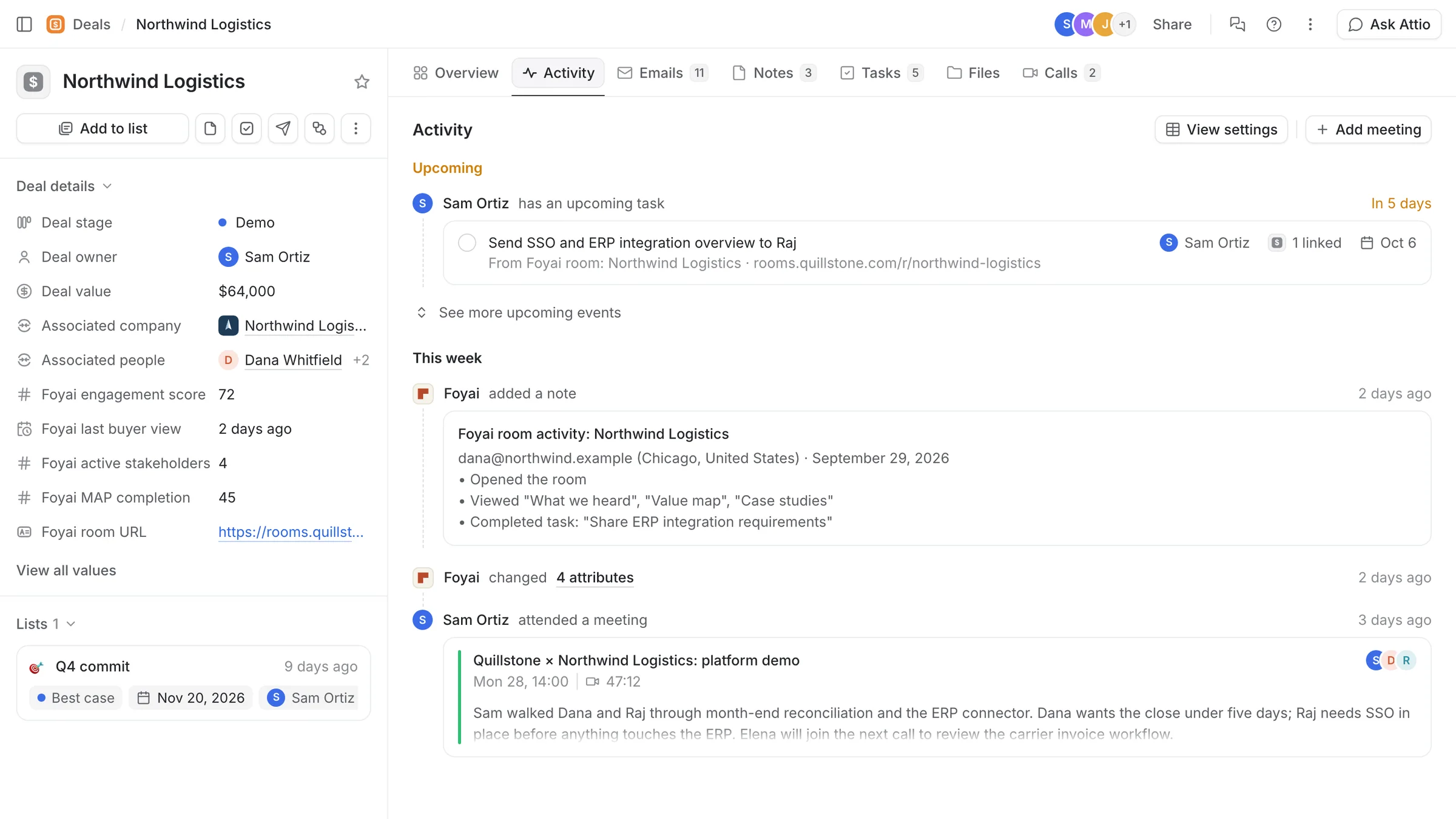The width and height of the screenshot is (1456, 819).
Task: Open Deal stage Demo dropdown
Action: point(246,223)
